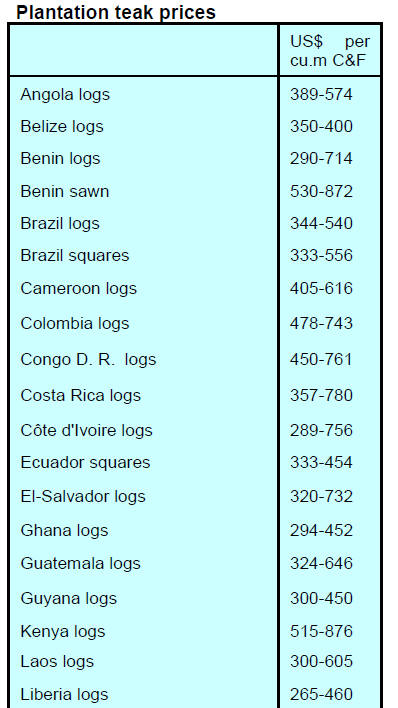Click the El-Salvador logs row label

point(83,497)
